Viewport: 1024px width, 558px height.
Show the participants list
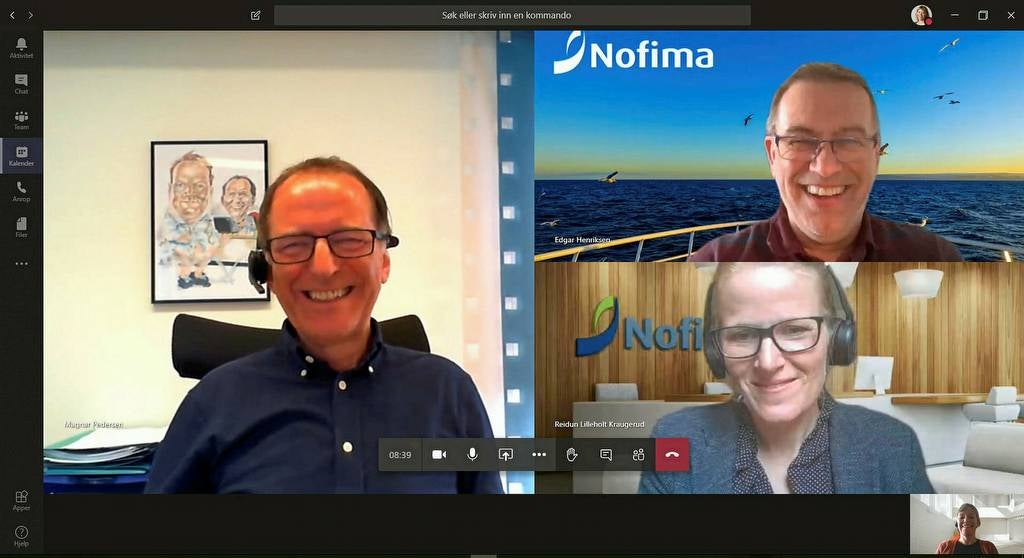point(639,454)
